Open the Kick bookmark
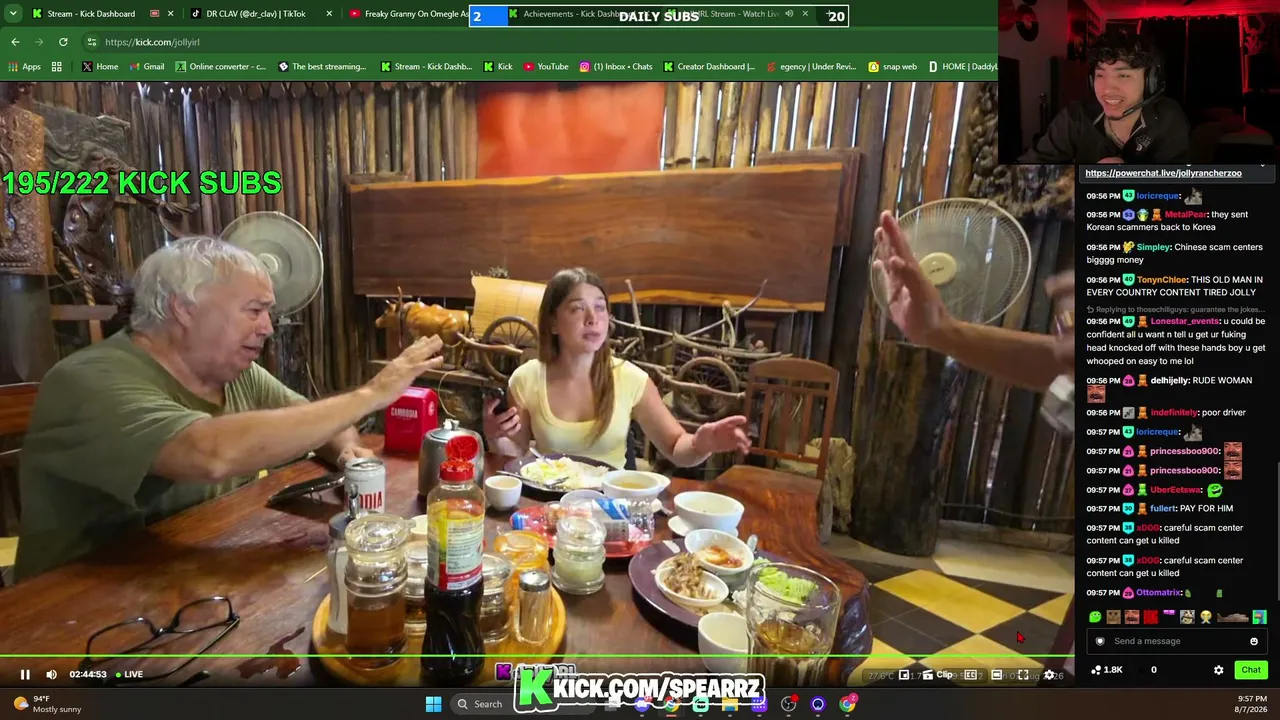The width and height of the screenshot is (1280, 720). coord(498,67)
